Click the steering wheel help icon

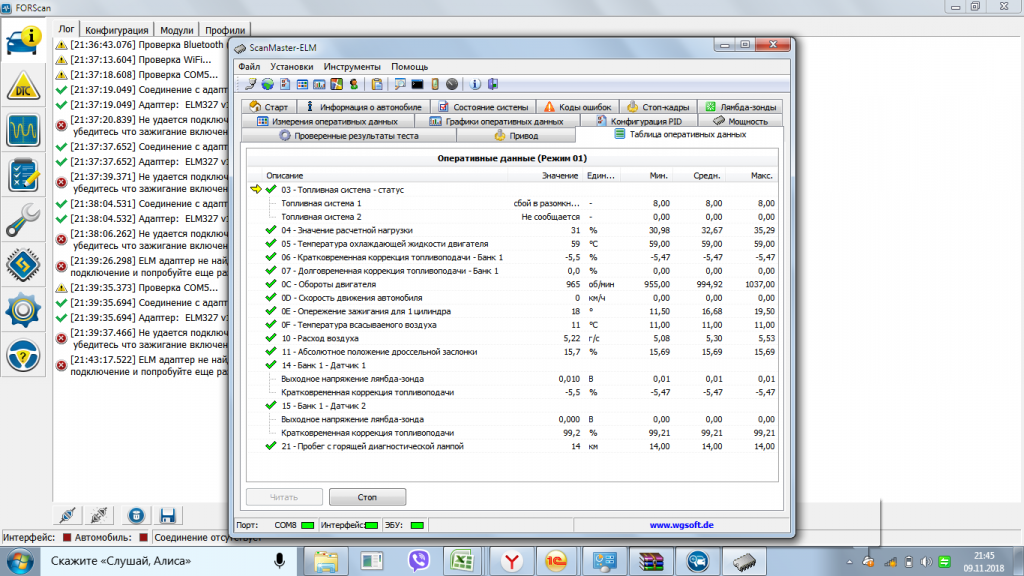coord(22,355)
